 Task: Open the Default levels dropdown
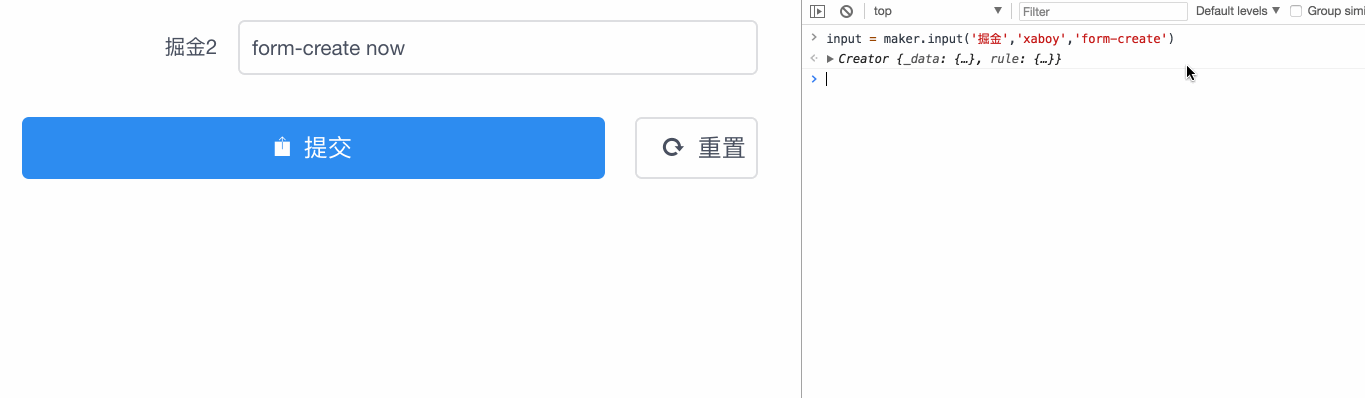pyautogui.click(x=1238, y=12)
